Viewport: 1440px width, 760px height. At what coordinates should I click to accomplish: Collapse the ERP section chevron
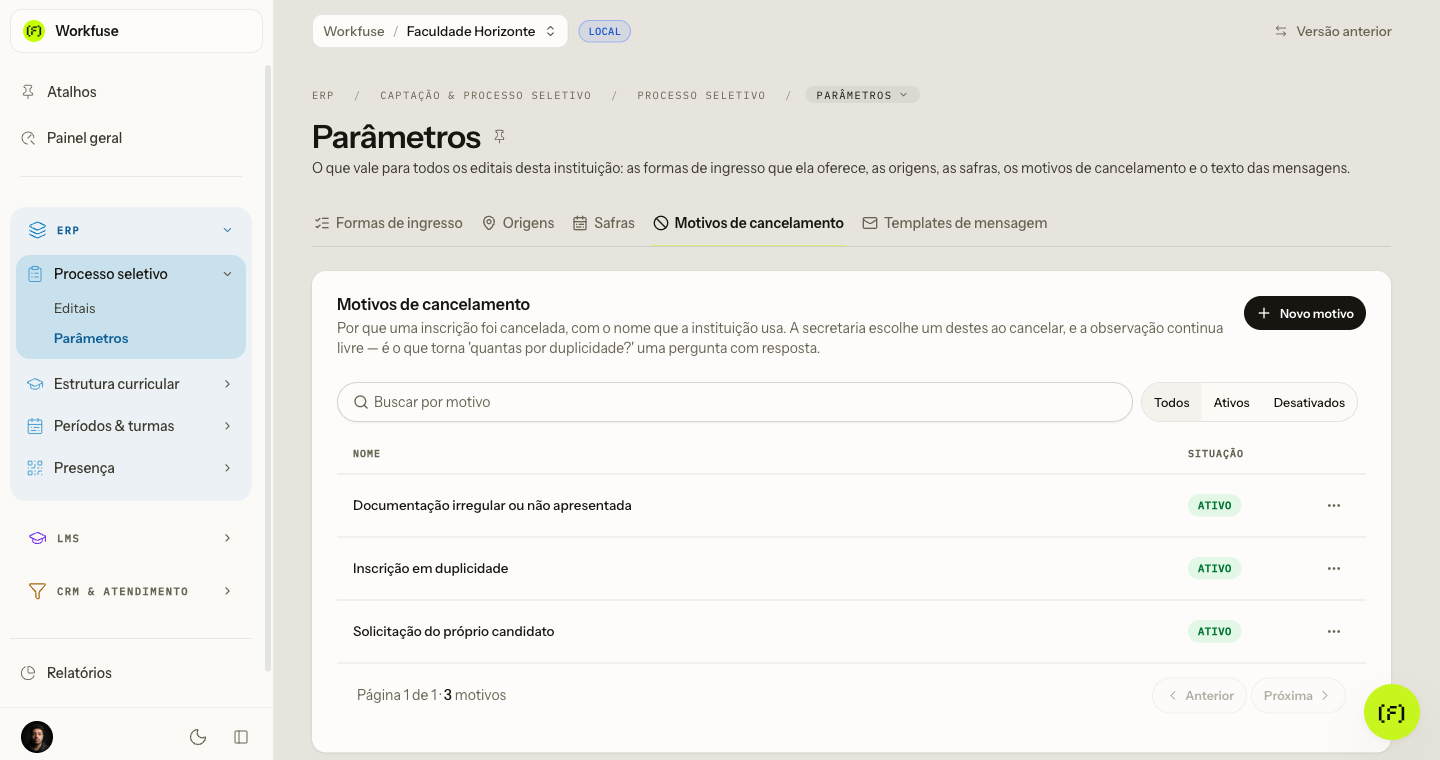228,230
